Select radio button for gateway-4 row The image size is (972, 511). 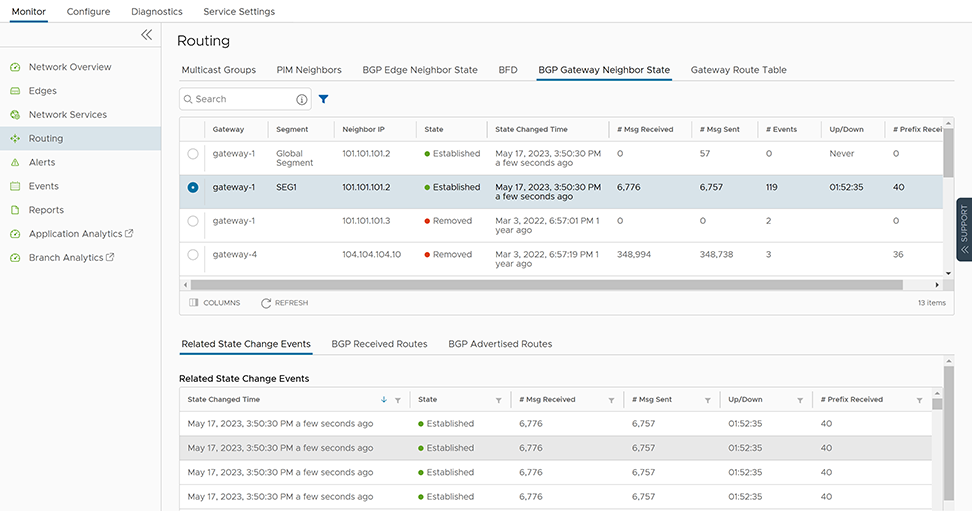(193, 255)
